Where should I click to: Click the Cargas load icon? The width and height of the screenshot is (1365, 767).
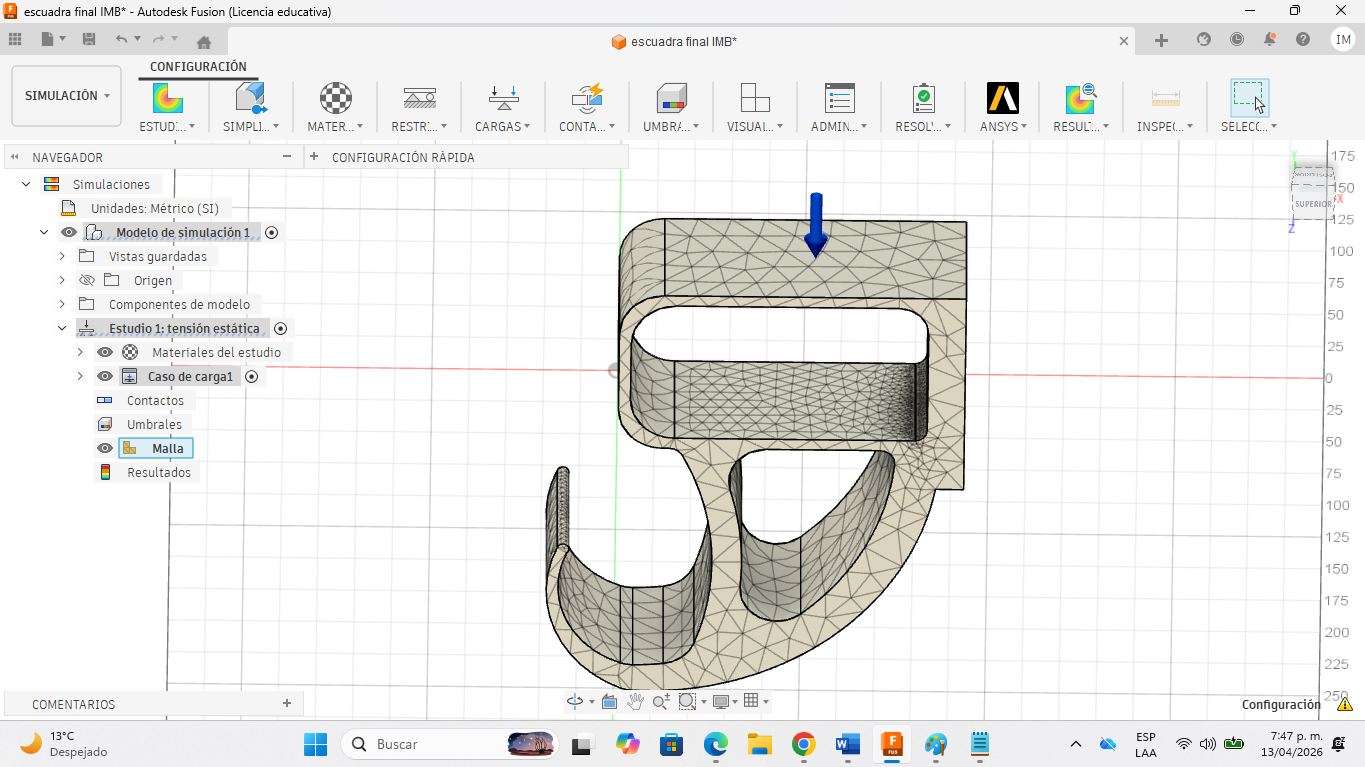tap(503, 98)
